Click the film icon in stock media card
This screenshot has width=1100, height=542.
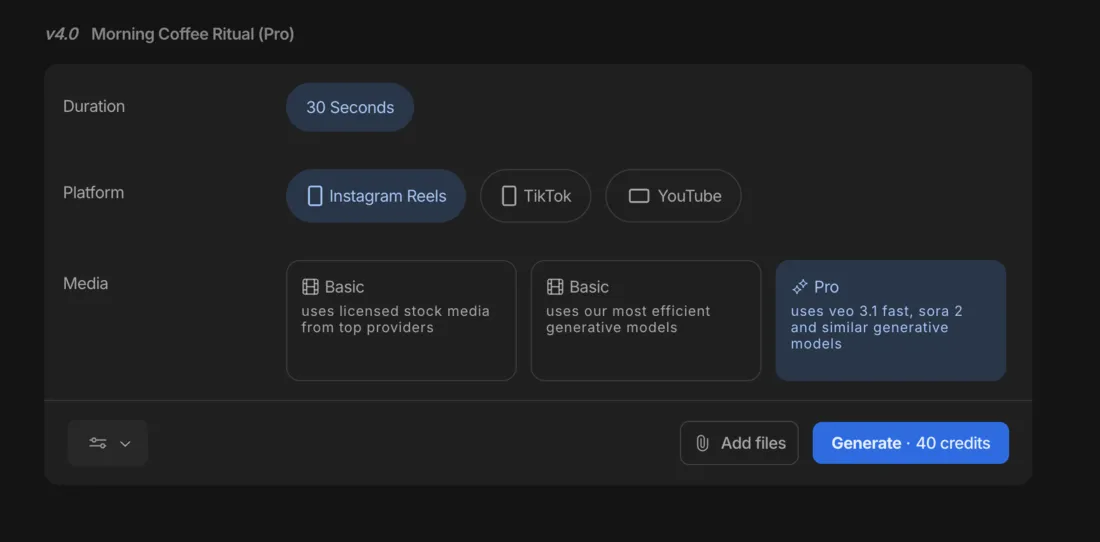coord(310,287)
